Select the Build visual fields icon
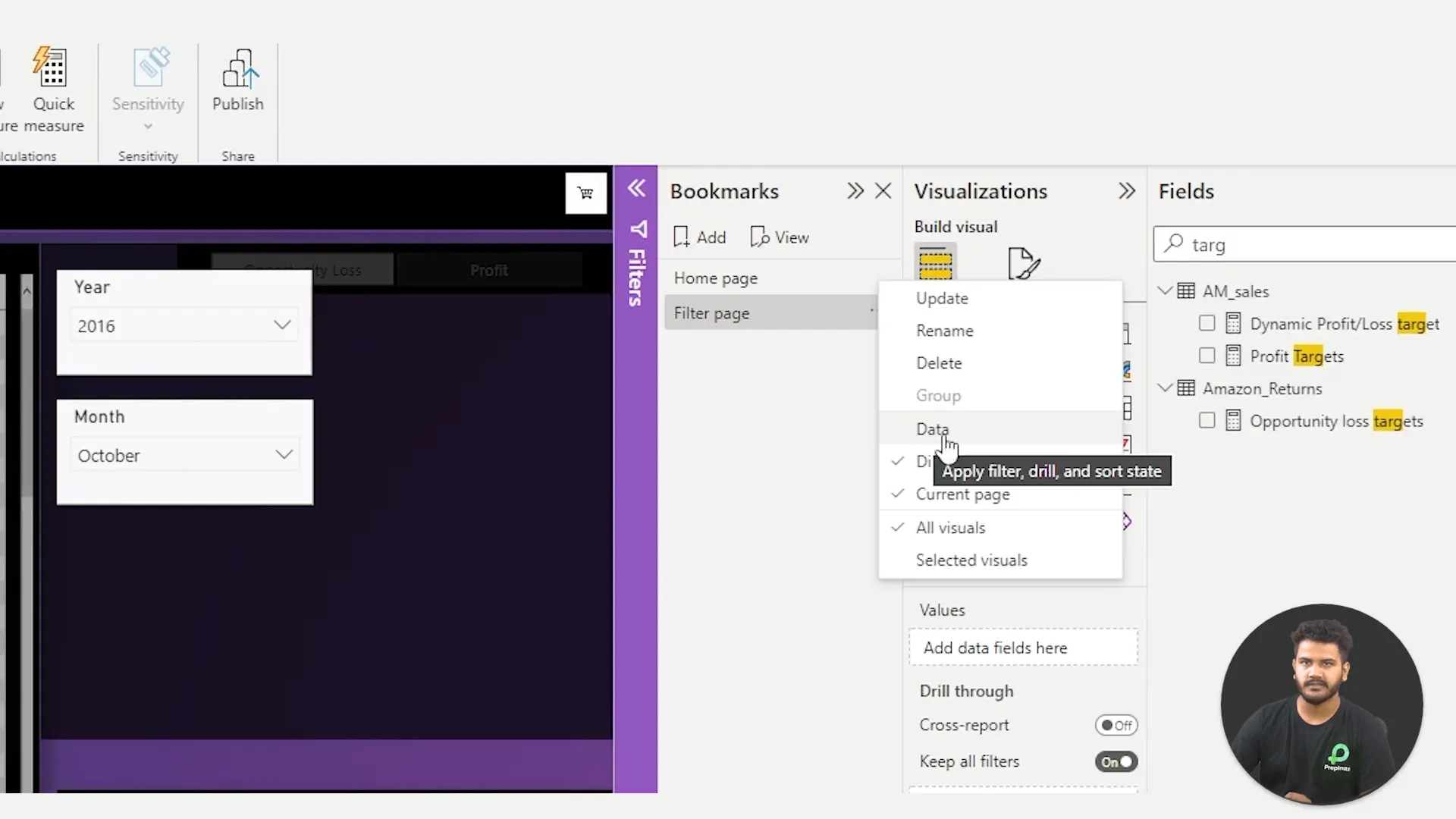 point(935,262)
